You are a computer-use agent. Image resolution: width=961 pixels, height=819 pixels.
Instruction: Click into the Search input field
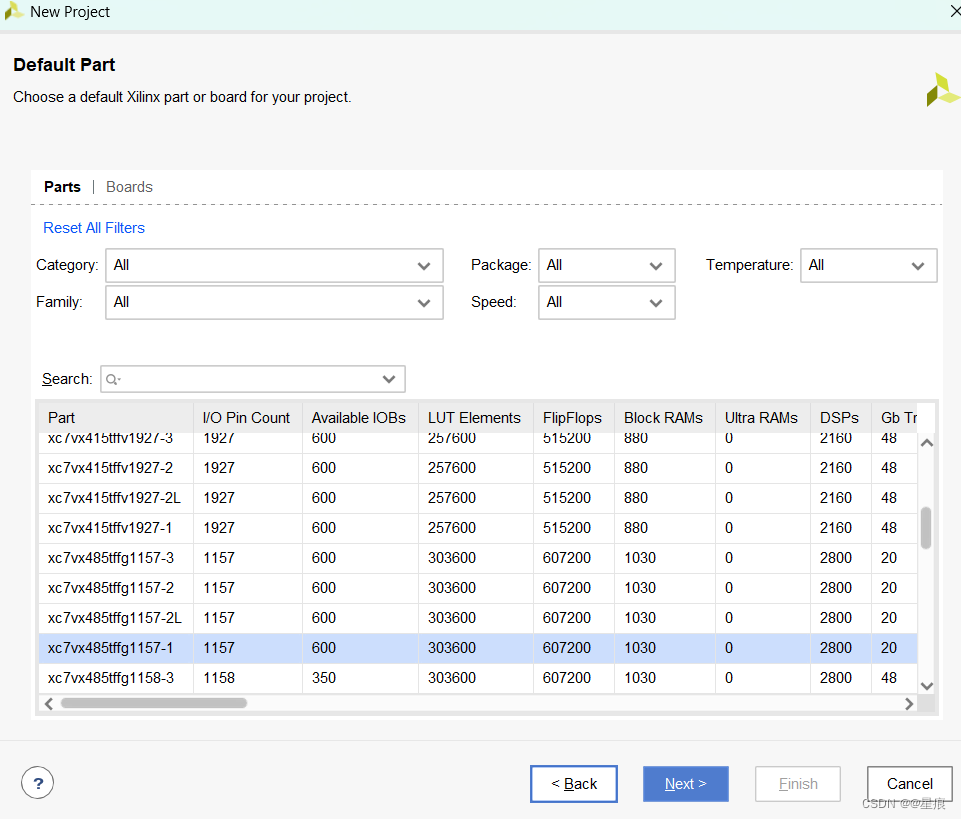(253, 379)
